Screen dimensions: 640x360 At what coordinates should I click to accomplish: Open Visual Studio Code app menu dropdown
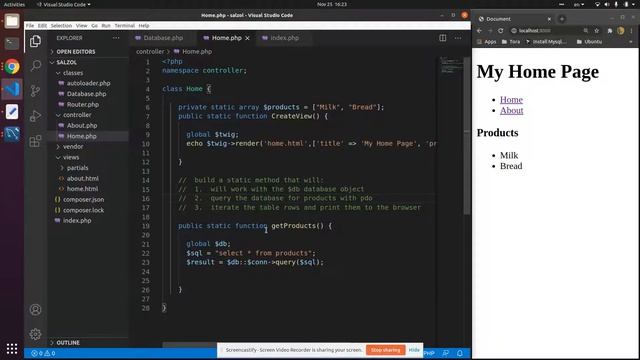click(x=64, y=4)
